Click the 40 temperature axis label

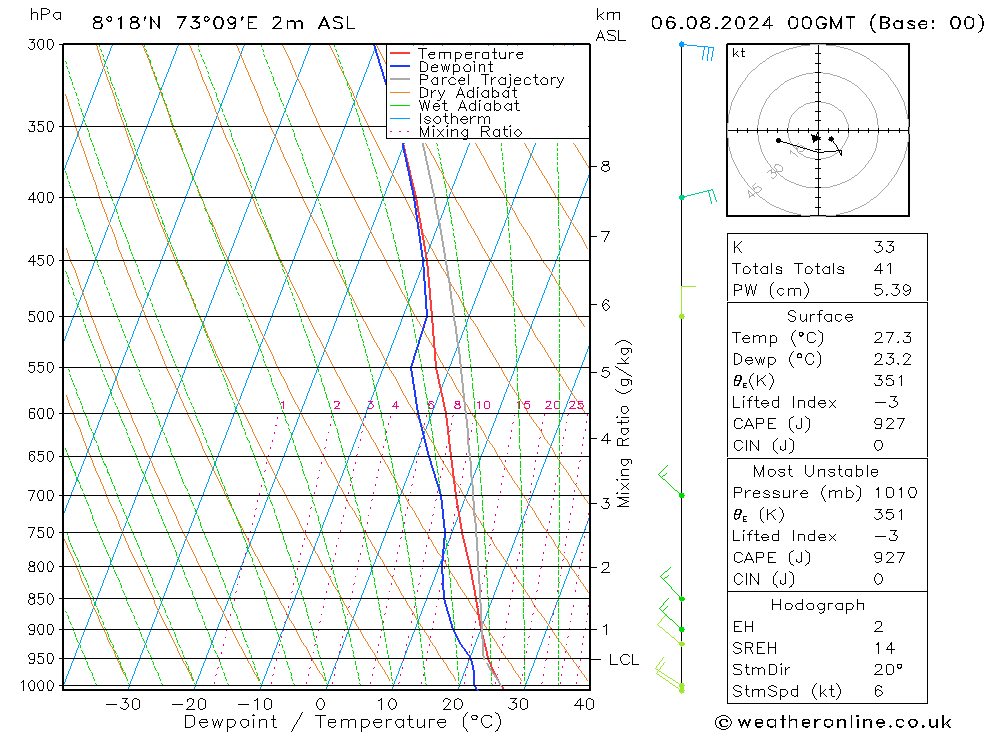click(x=584, y=704)
